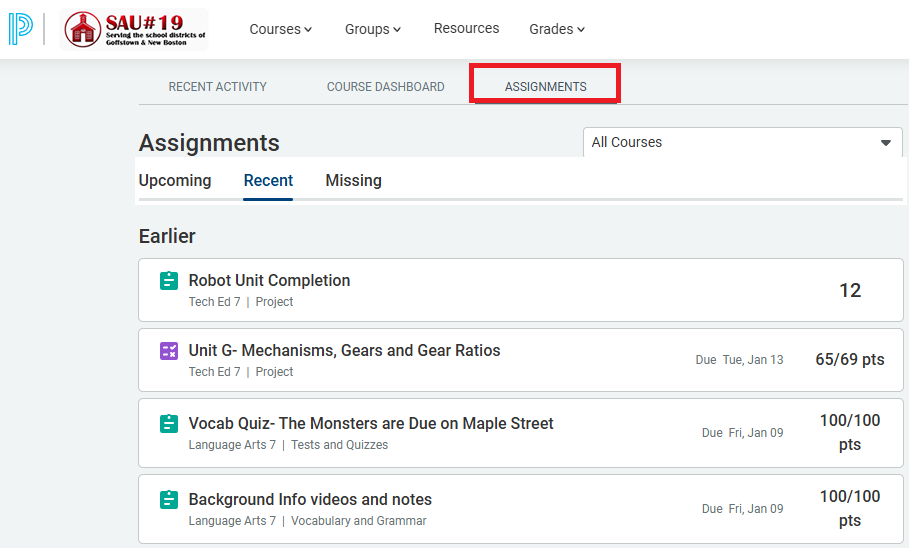Screen dimensions: 909x548
Task: Open Resources in the top navigation
Action: [x=466, y=28]
